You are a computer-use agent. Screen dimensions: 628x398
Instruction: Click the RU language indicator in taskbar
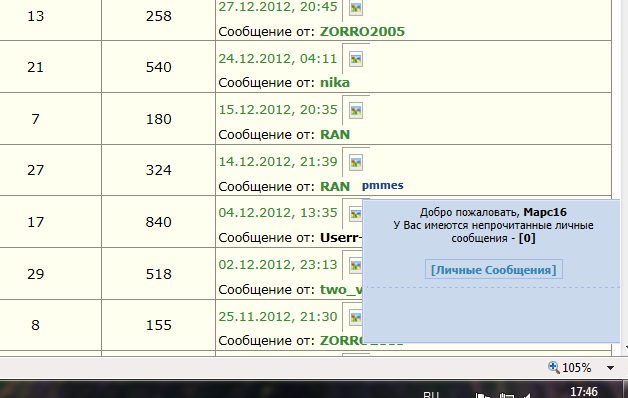[431, 394]
